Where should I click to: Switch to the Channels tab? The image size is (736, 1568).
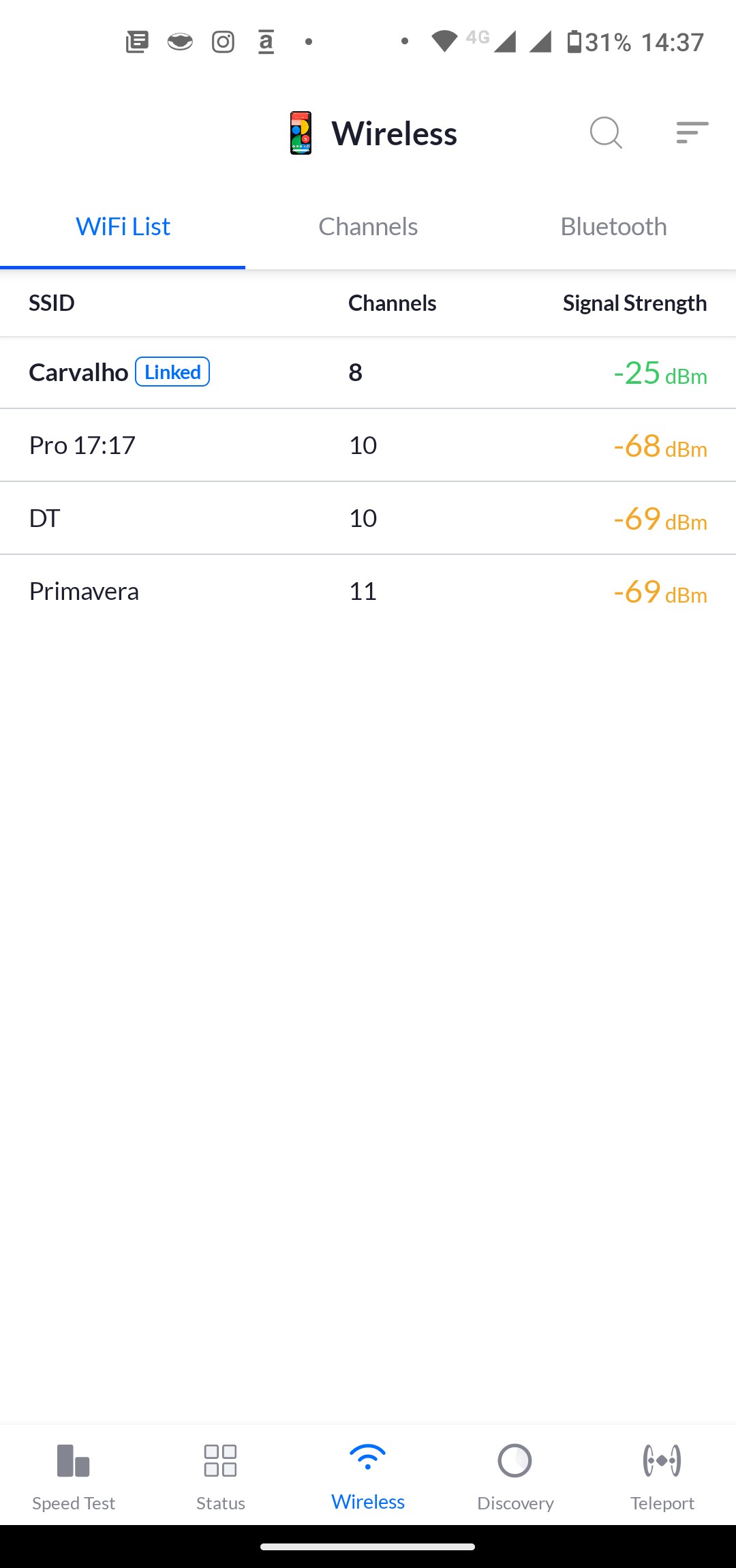[x=368, y=227]
